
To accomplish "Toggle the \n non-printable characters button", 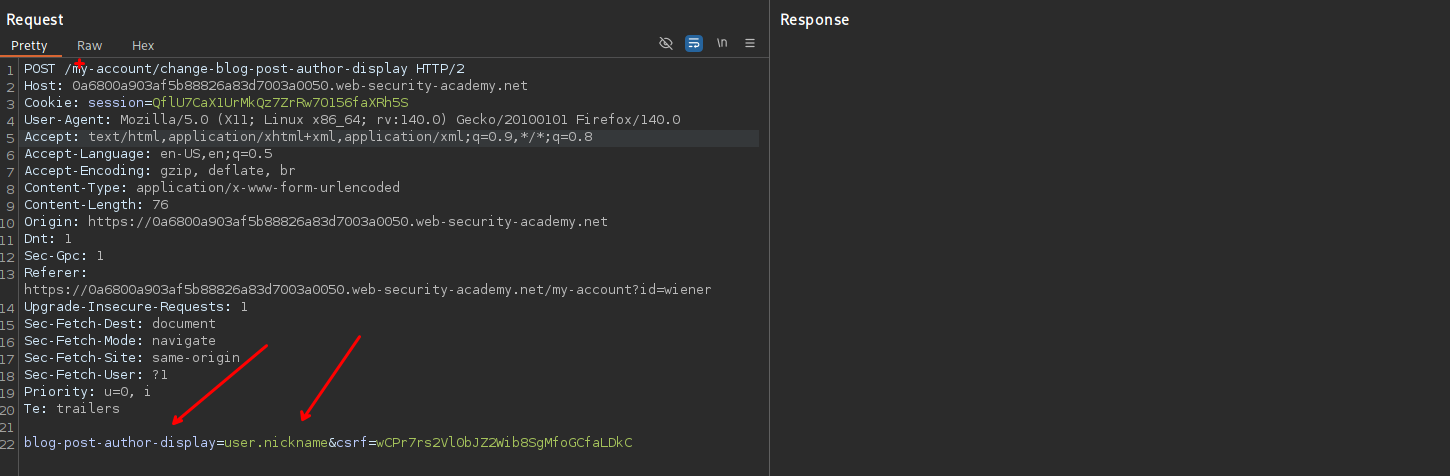I will pos(721,44).
